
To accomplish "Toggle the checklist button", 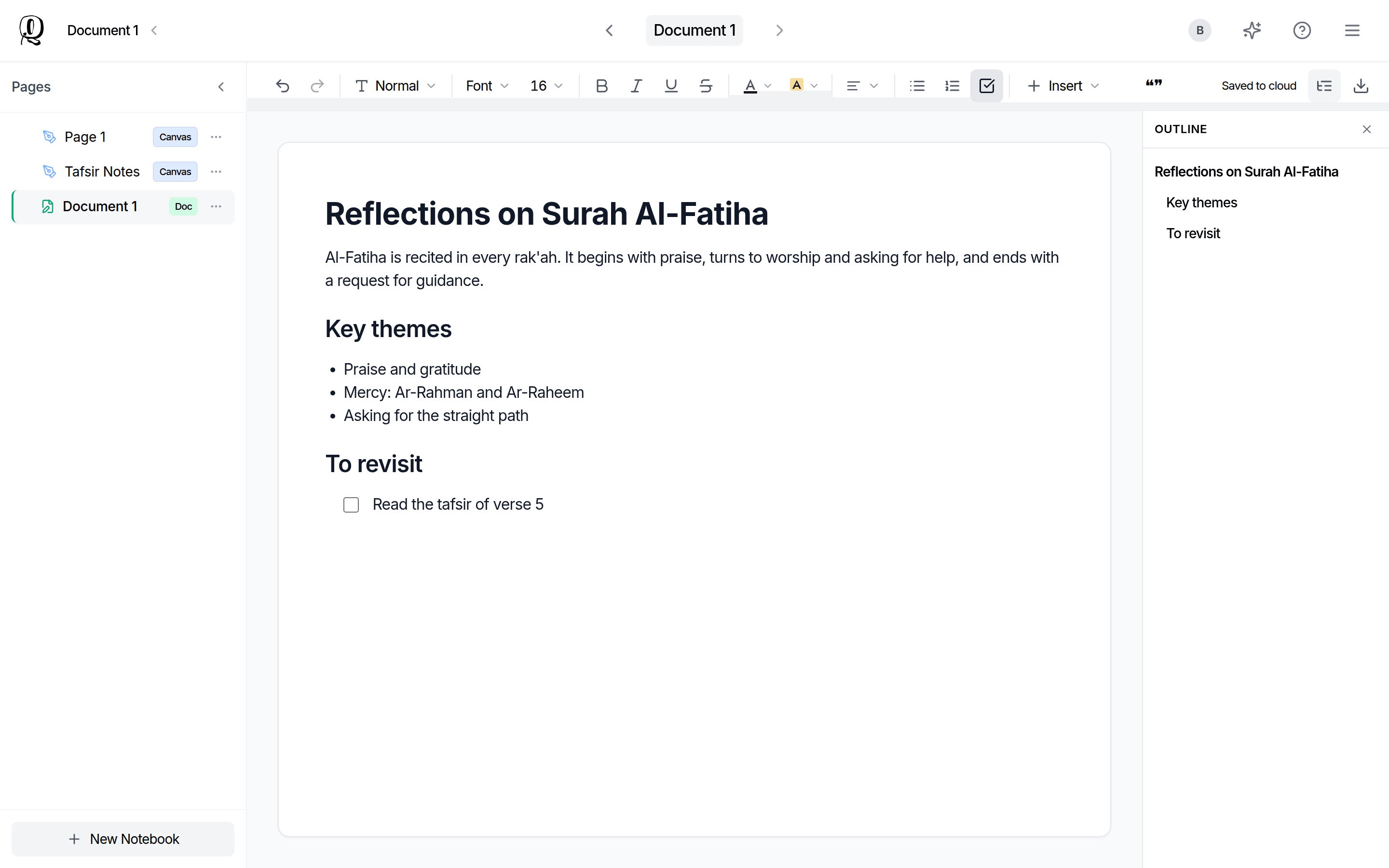I will coord(987,86).
